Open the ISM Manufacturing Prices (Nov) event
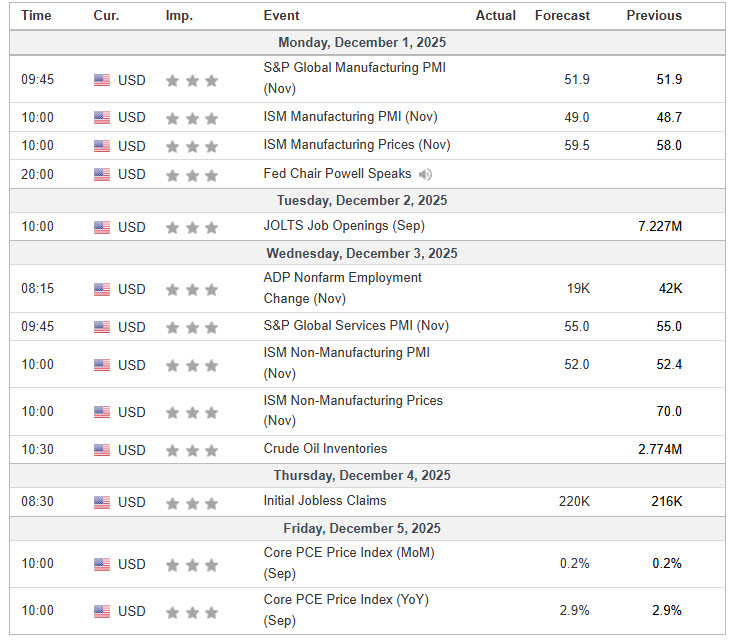This screenshot has height=644, width=734. [x=357, y=145]
